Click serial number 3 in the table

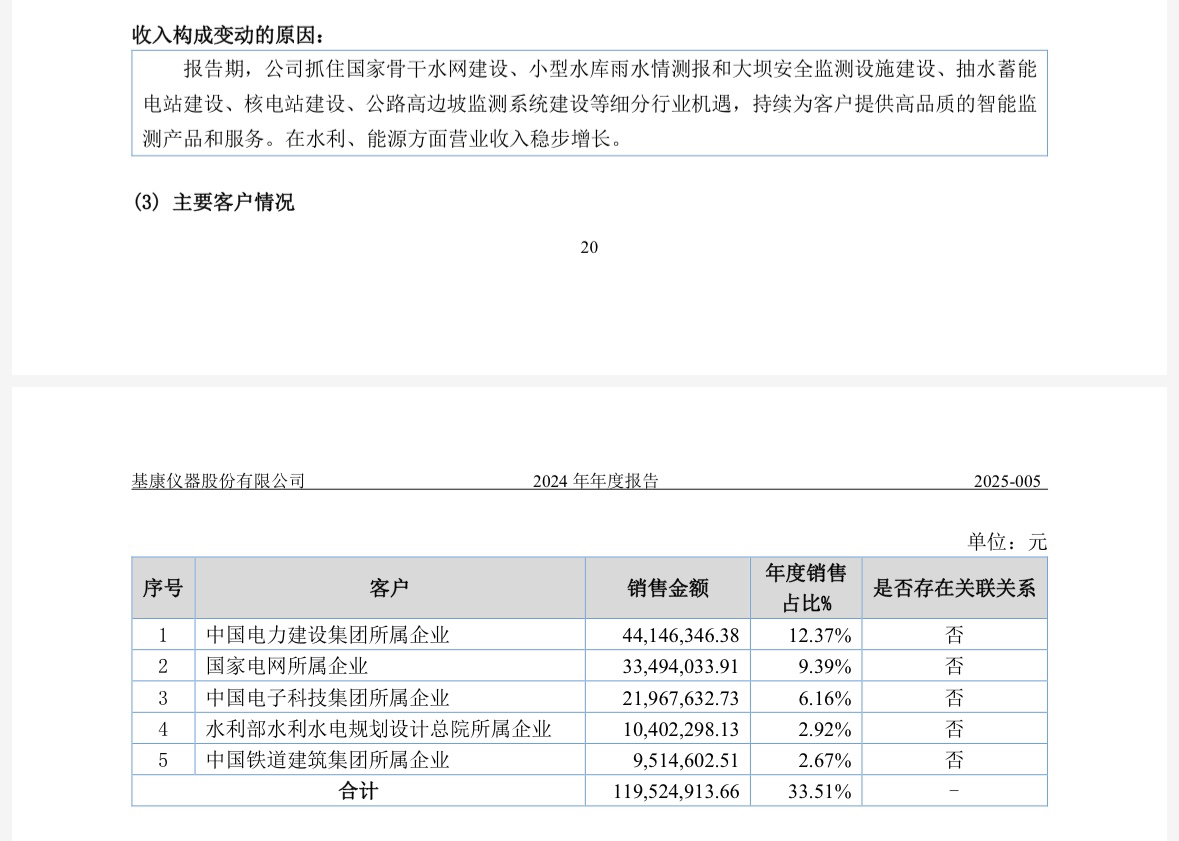[x=163, y=698]
